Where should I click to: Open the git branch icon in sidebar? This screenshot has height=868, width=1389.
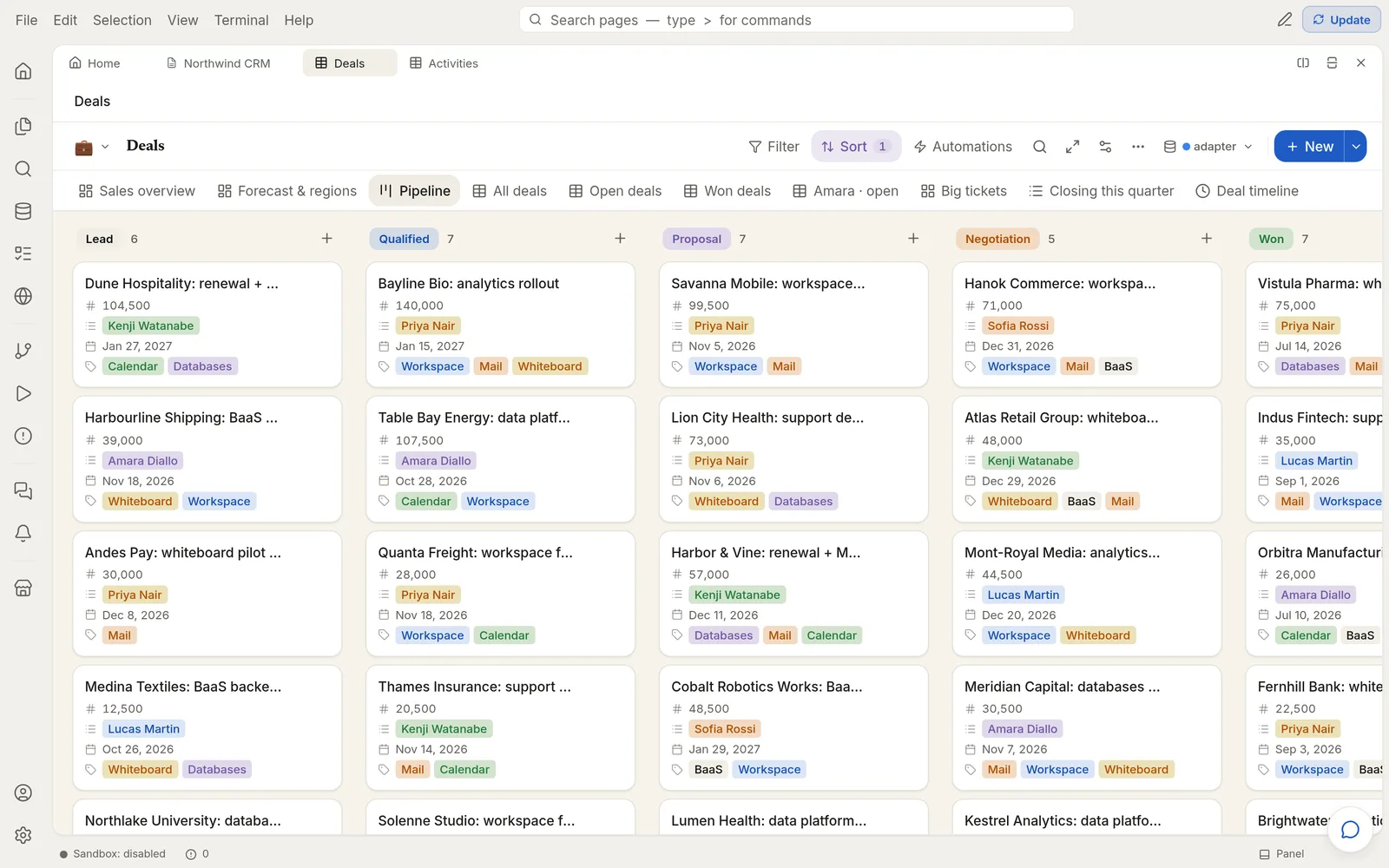tap(23, 351)
